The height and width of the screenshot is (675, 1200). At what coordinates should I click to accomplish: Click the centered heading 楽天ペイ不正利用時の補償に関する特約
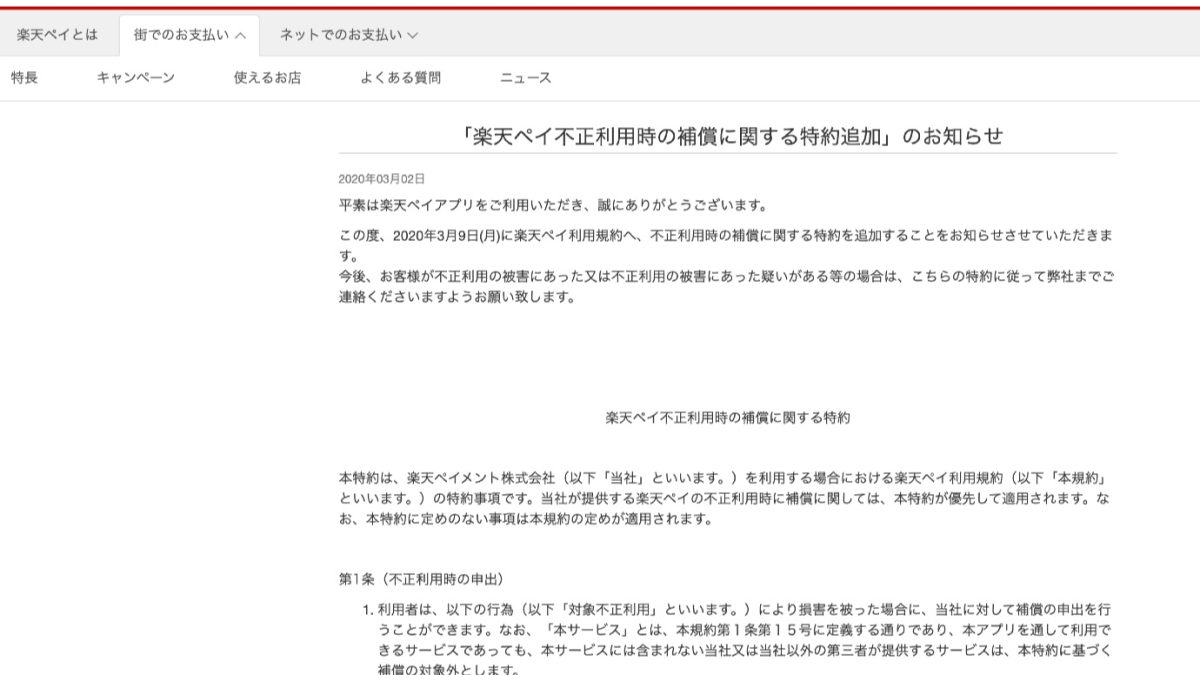click(728, 419)
